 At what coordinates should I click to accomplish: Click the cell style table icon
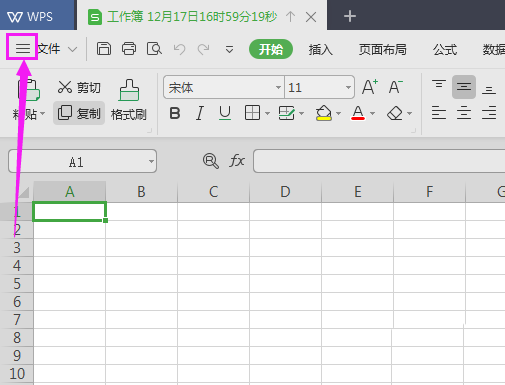[x=286, y=113]
